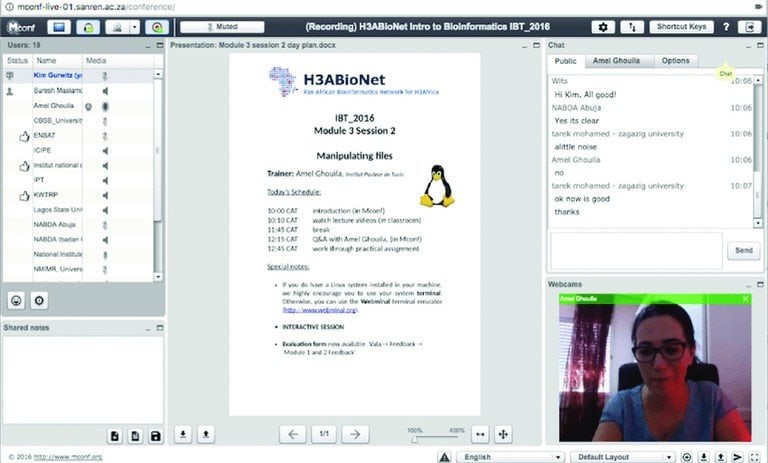Click Amel Ghoulia webcam indicator icon
The image size is (768, 463).
(x=88, y=106)
